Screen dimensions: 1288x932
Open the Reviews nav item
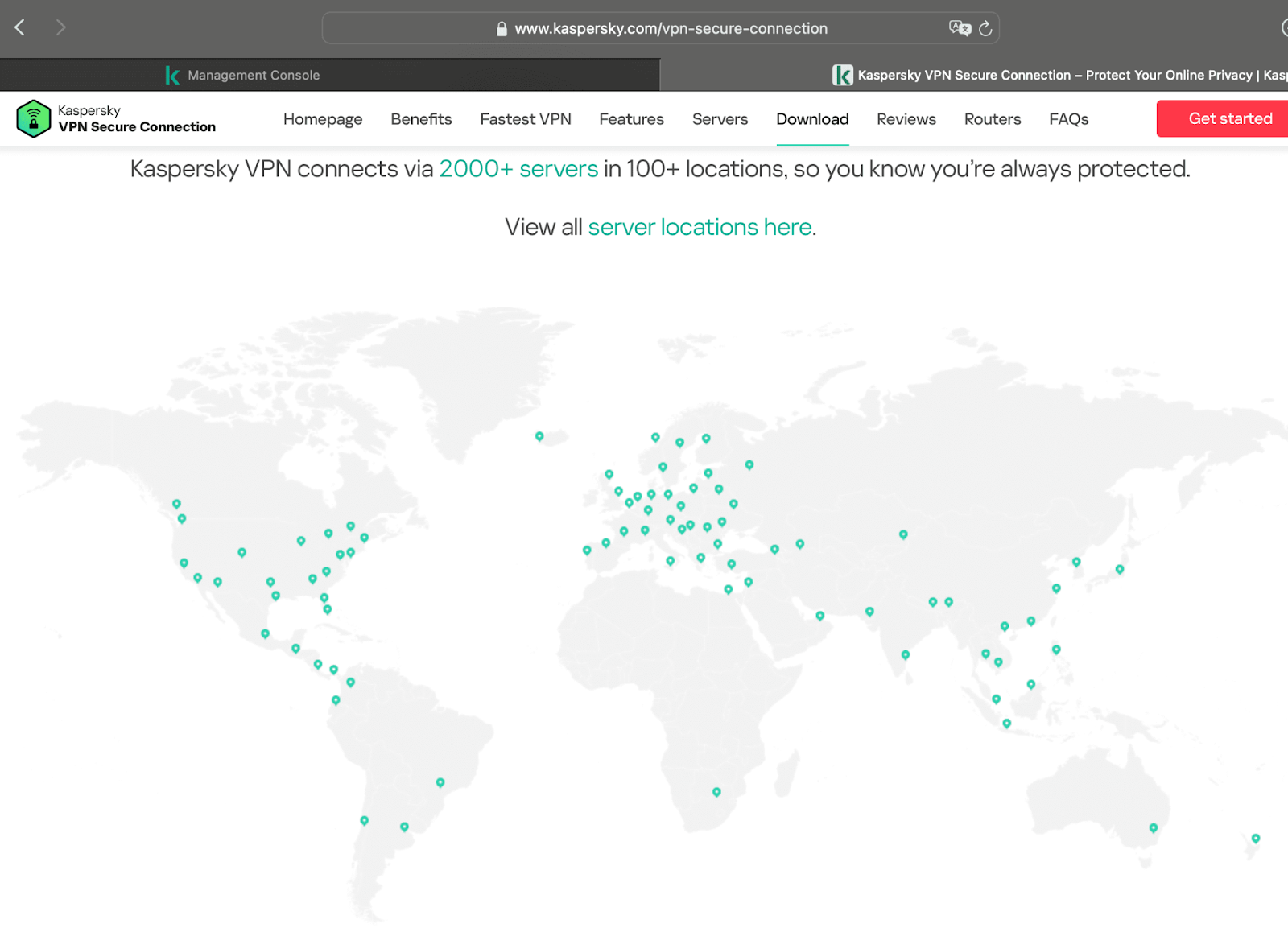pyautogui.click(x=906, y=119)
